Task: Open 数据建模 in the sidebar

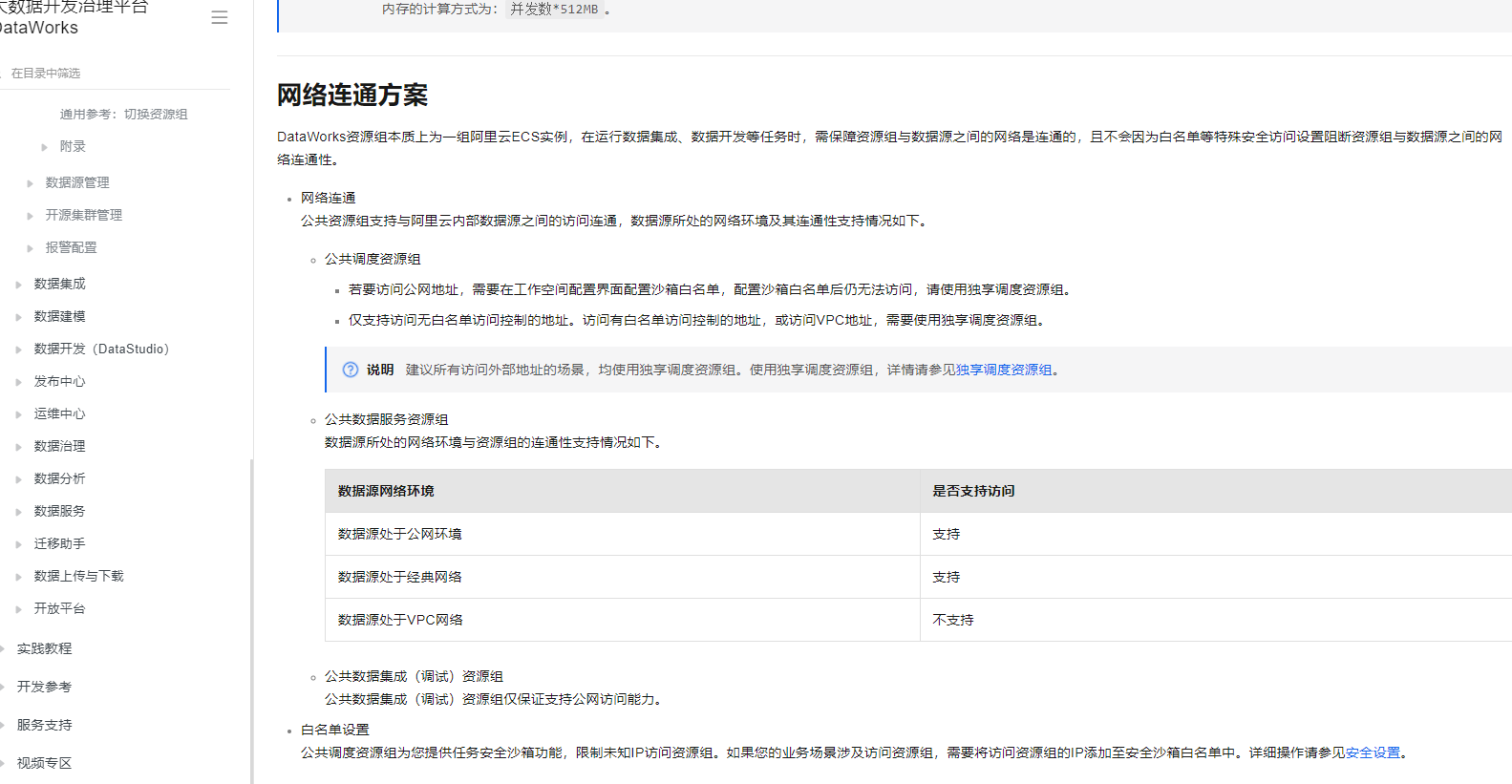Action: pyautogui.click(x=59, y=316)
